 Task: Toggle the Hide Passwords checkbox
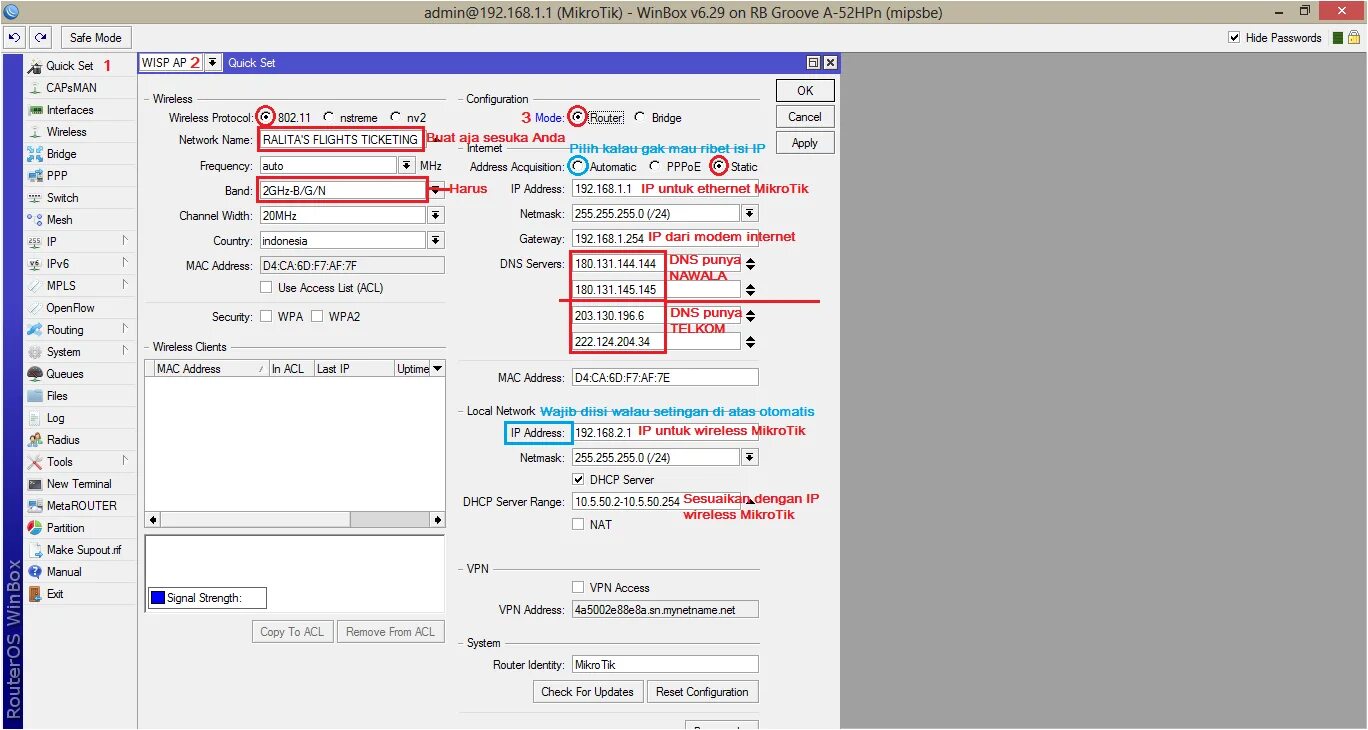[x=1234, y=38]
